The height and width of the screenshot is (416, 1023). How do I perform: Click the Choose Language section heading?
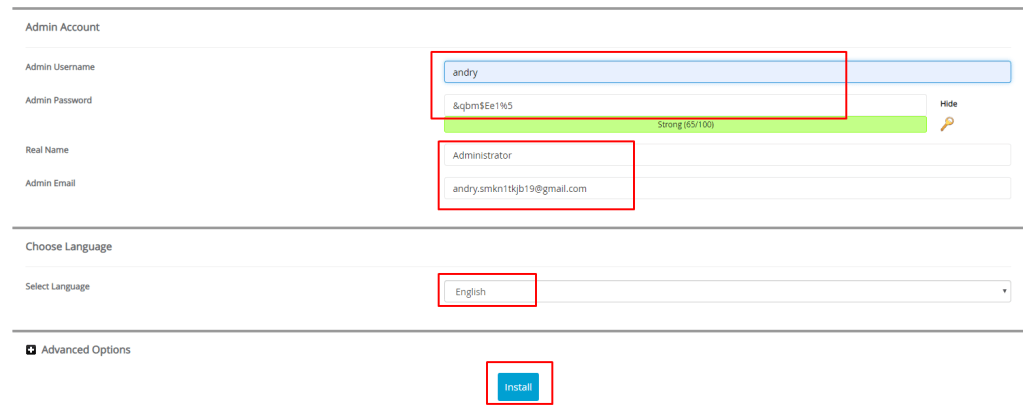point(68,246)
